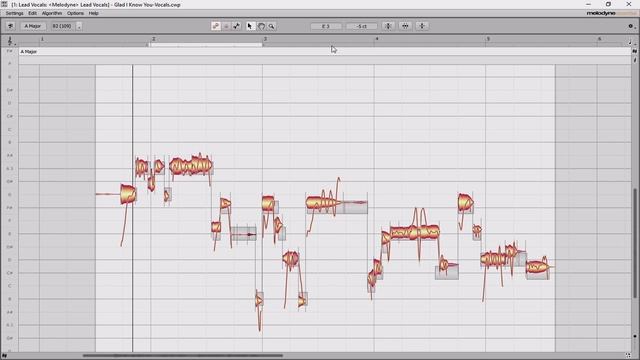Viewport: 640px width, 360px height.
Task: Select the last note blob before bar 6
Action: tap(538, 267)
